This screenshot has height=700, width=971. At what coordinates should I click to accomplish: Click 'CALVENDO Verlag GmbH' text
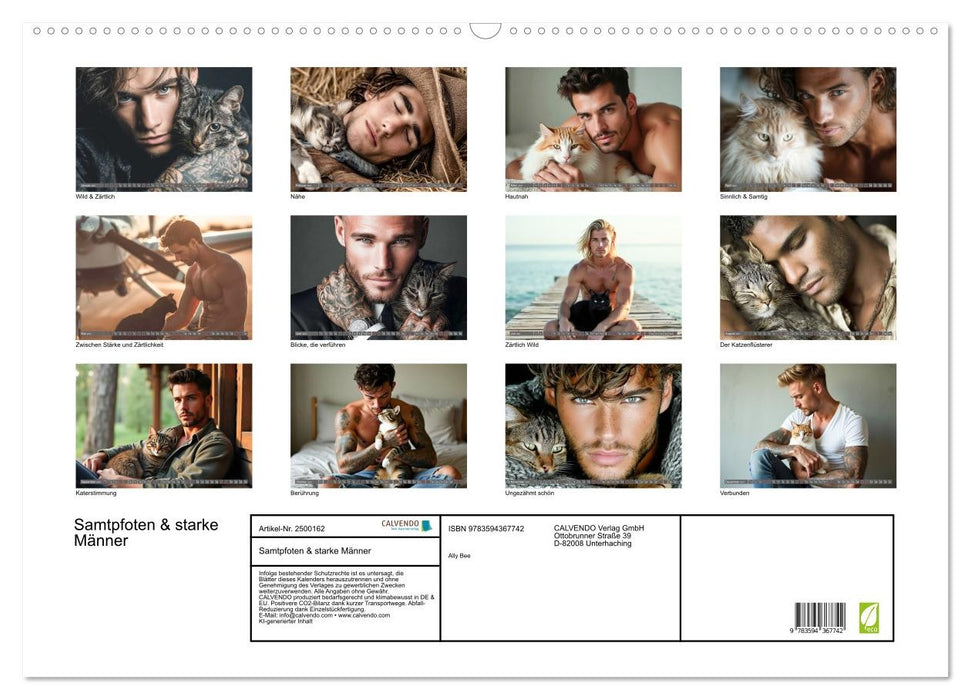tap(599, 528)
